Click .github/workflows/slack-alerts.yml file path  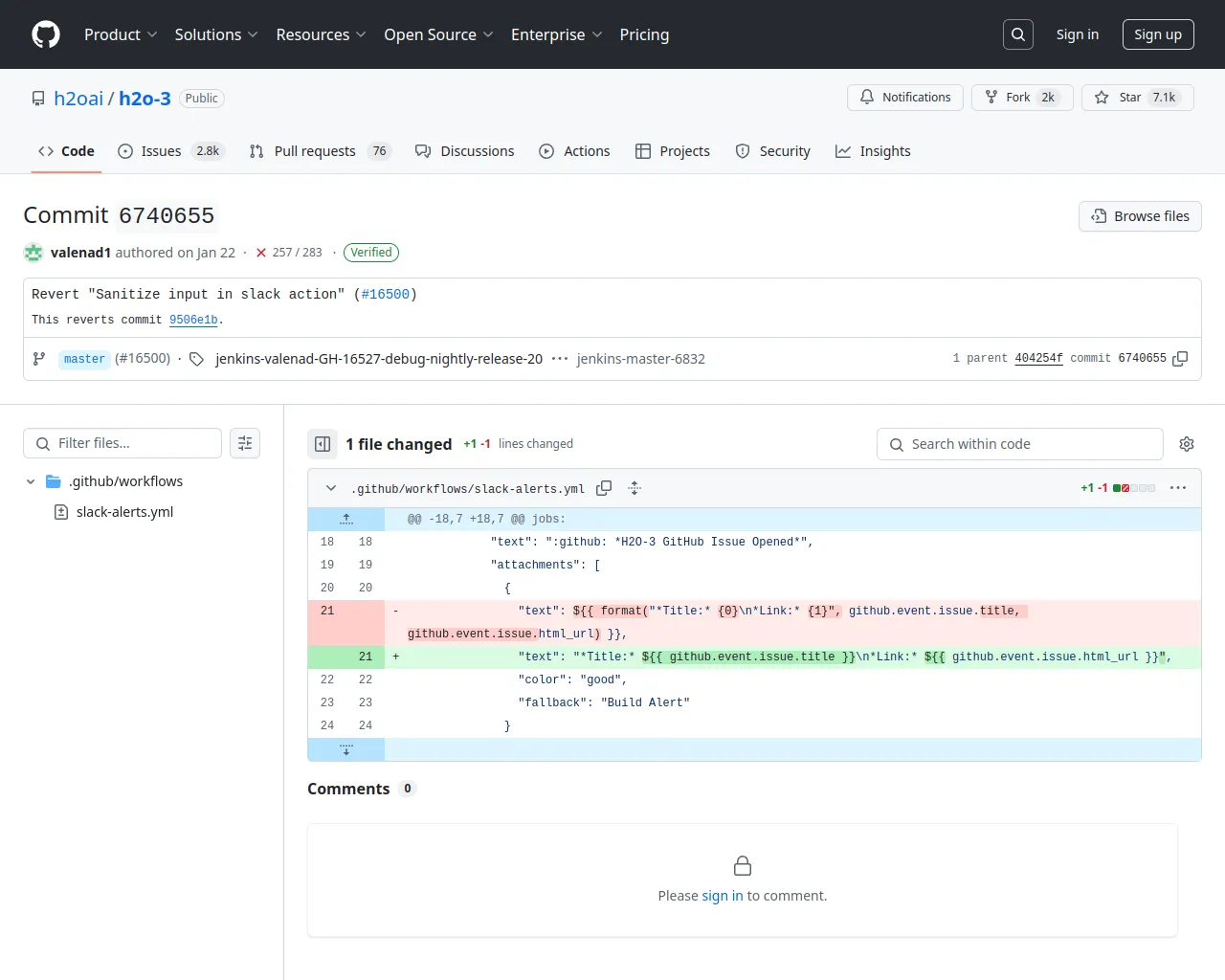tap(468, 489)
